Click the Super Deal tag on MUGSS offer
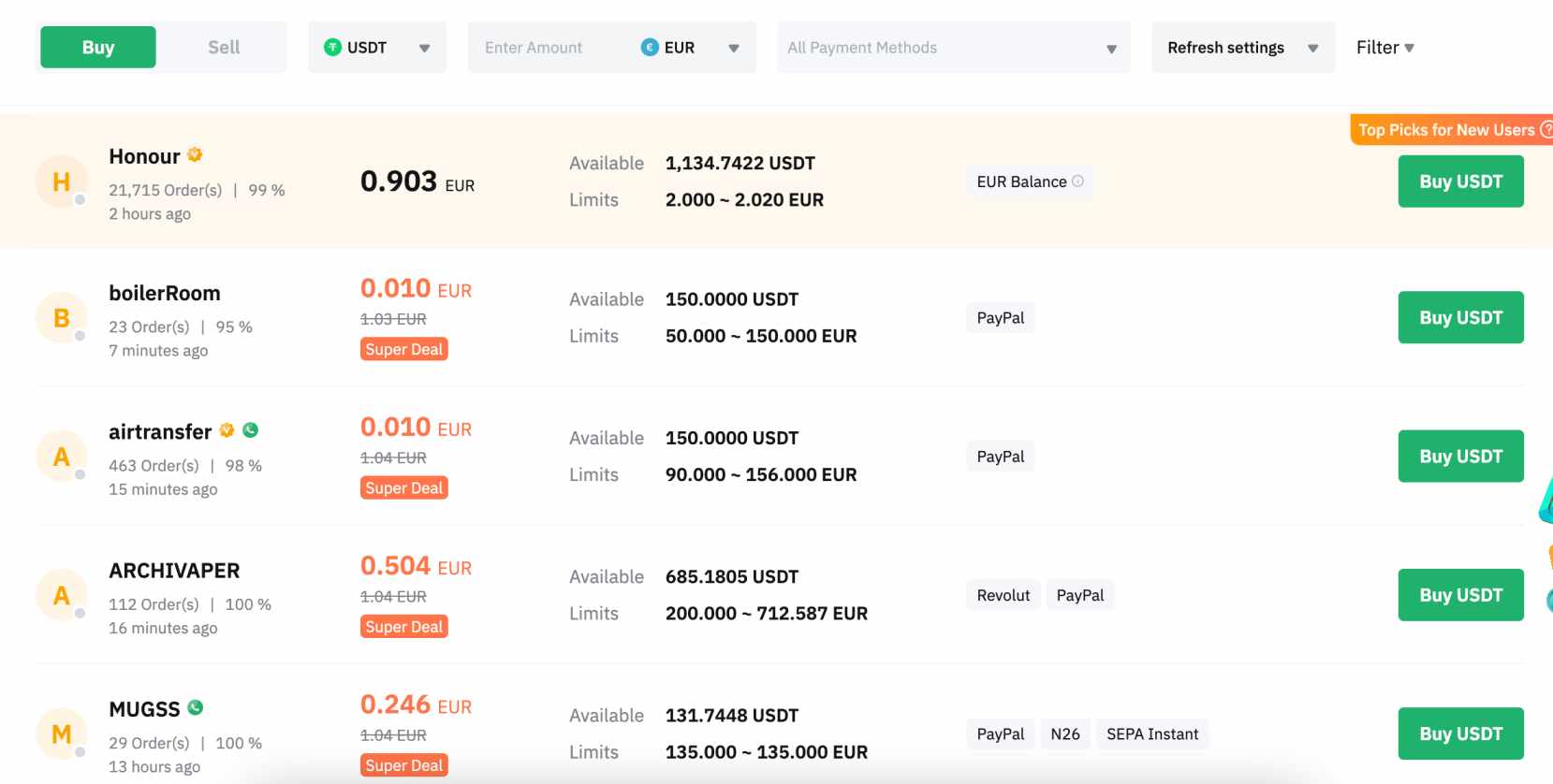This screenshot has height=784, width=1553. [404, 765]
